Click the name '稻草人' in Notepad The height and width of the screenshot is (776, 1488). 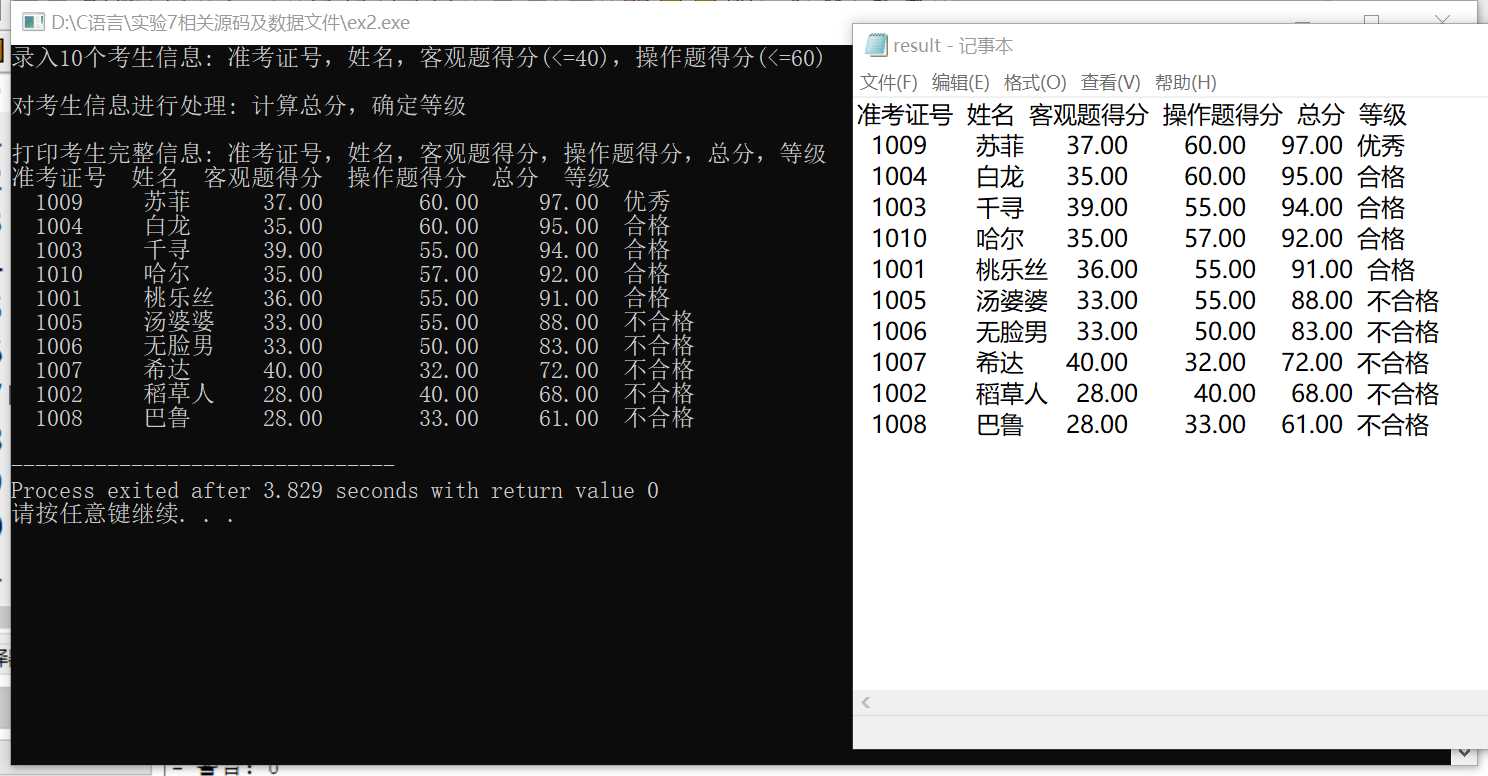1012,394
